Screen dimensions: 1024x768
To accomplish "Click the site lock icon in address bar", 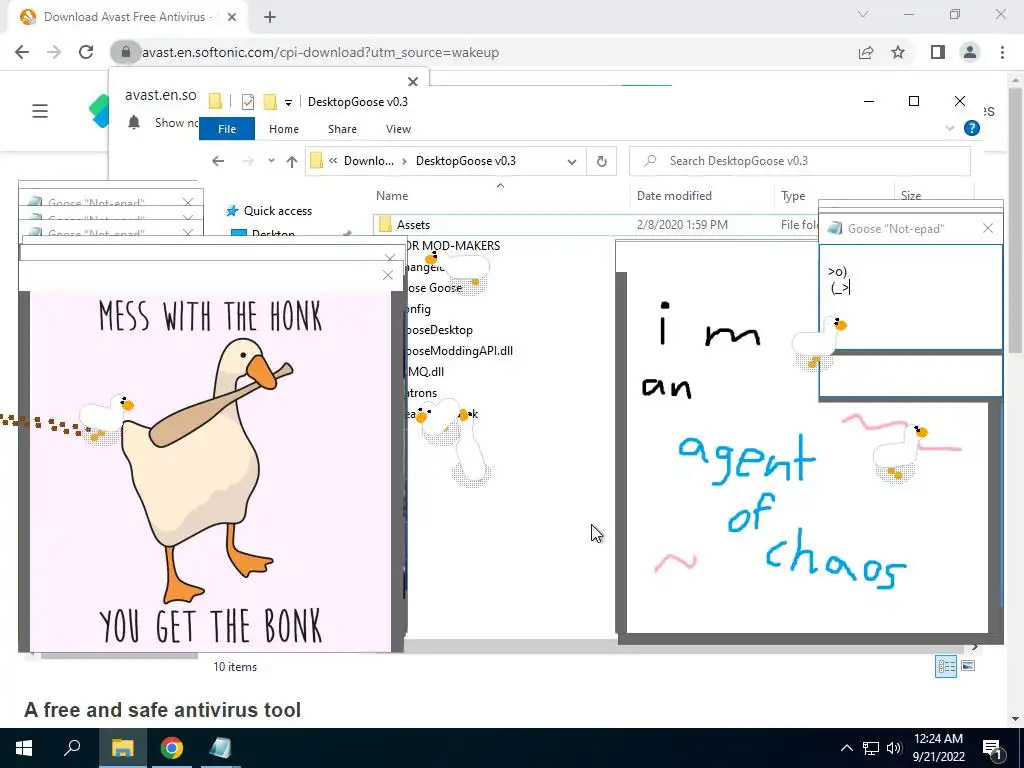I will (125, 52).
